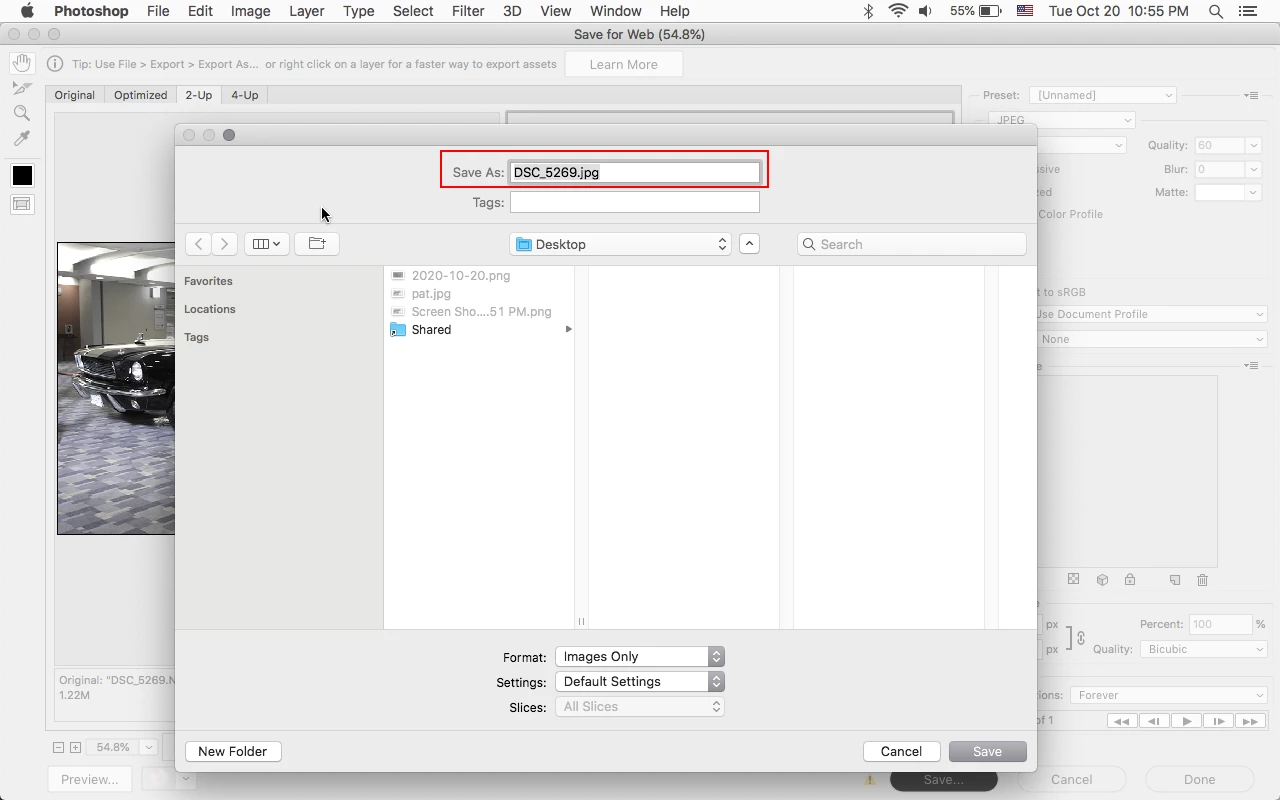
Task: Click the New Folder button
Action: click(232, 751)
